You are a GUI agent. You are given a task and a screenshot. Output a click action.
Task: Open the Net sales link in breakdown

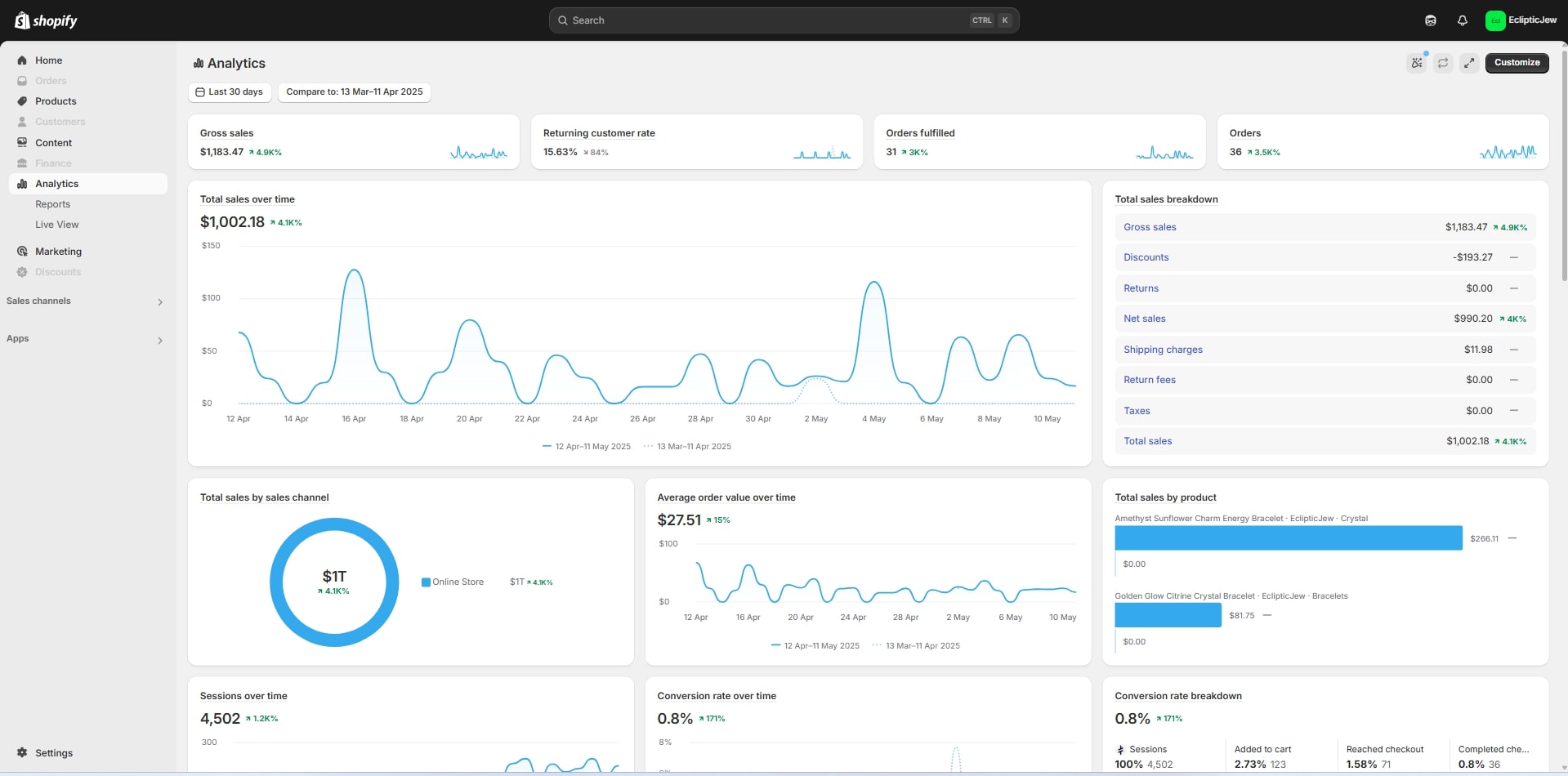pos(1144,319)
